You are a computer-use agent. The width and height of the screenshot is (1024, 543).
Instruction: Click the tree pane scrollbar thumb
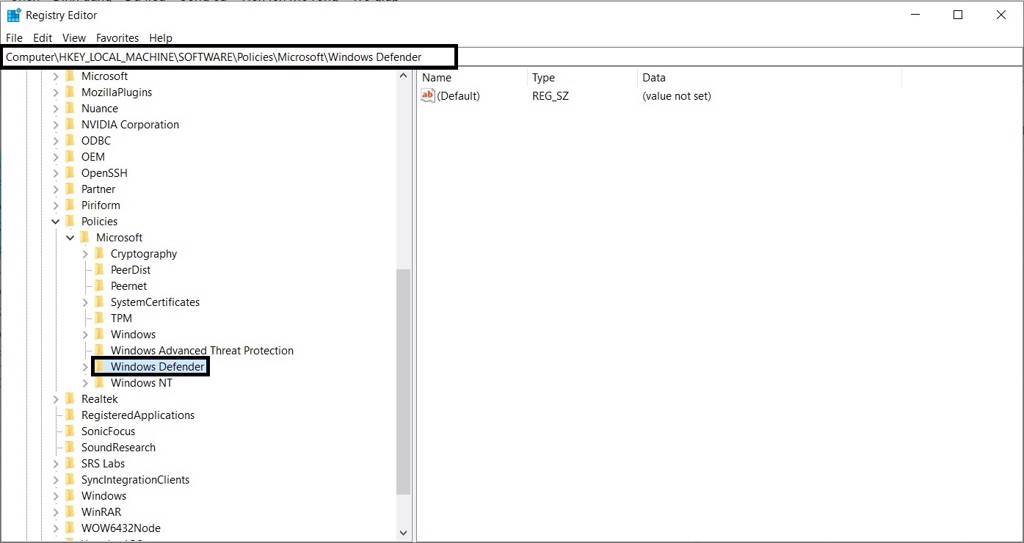pos(403,381)
